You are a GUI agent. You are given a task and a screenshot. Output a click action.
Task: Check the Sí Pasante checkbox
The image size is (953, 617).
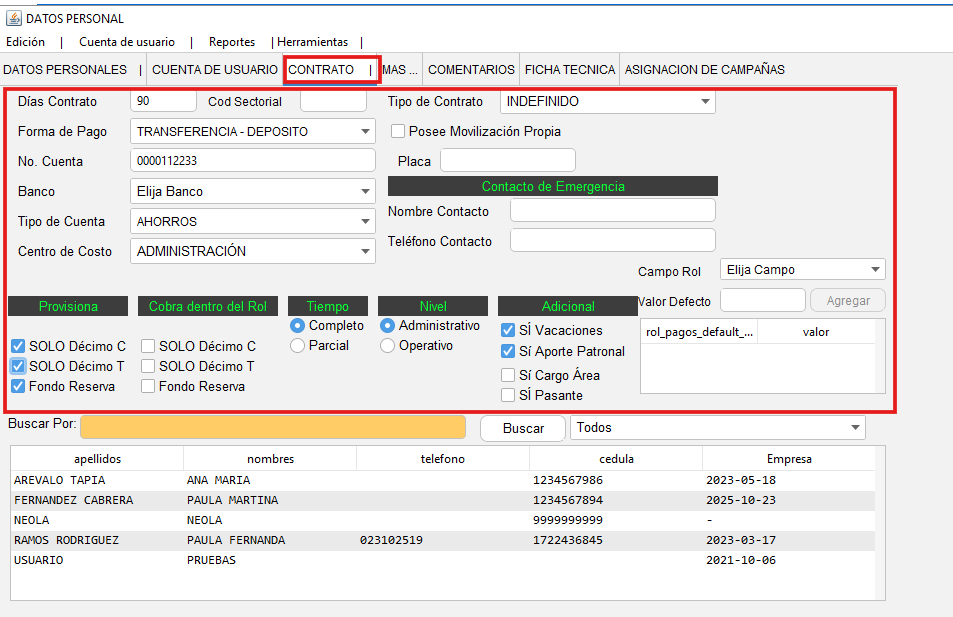(x=508, y=395)
